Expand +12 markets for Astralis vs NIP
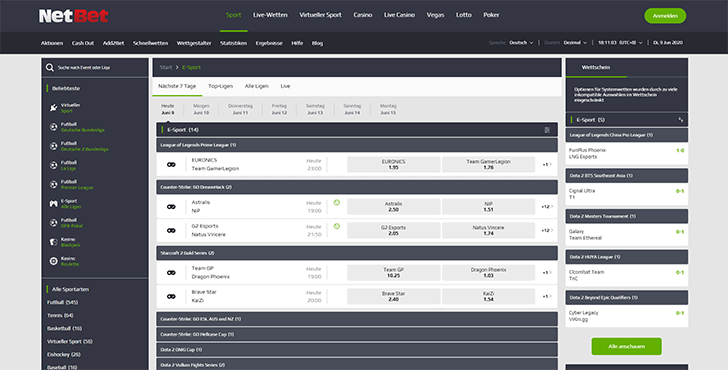Screen dimensions: 728x370 point(547,207)
